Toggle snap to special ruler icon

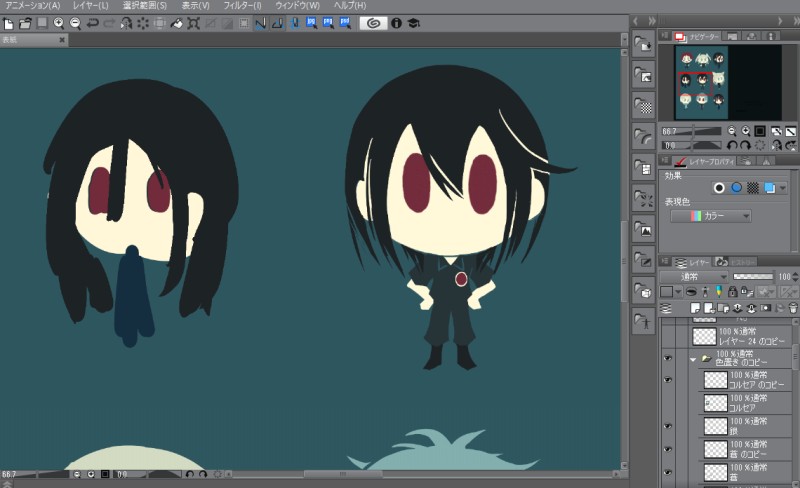(278, 23)
